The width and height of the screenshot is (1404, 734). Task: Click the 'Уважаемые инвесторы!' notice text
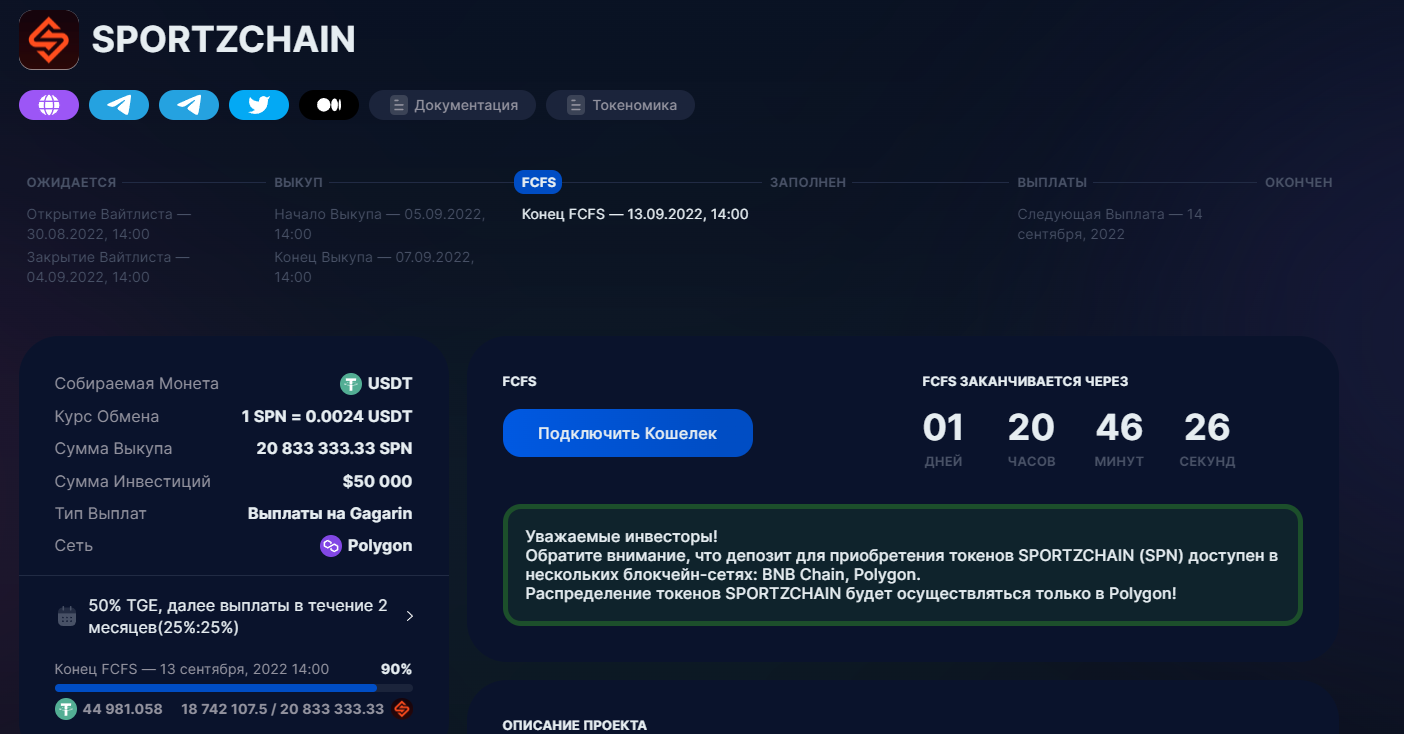621,537
